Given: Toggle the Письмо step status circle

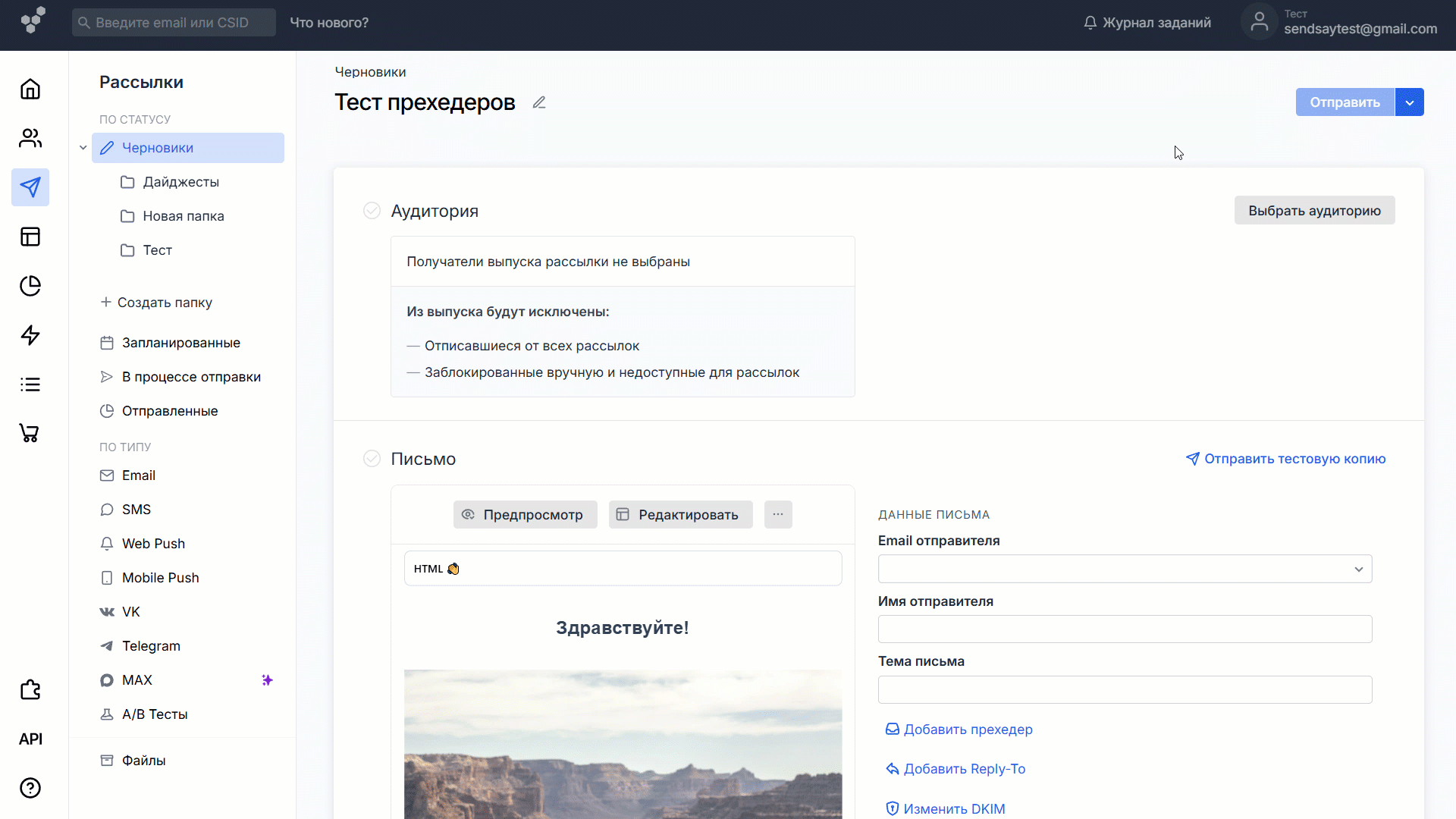Looking at the screenshot, I should (372, 458).
